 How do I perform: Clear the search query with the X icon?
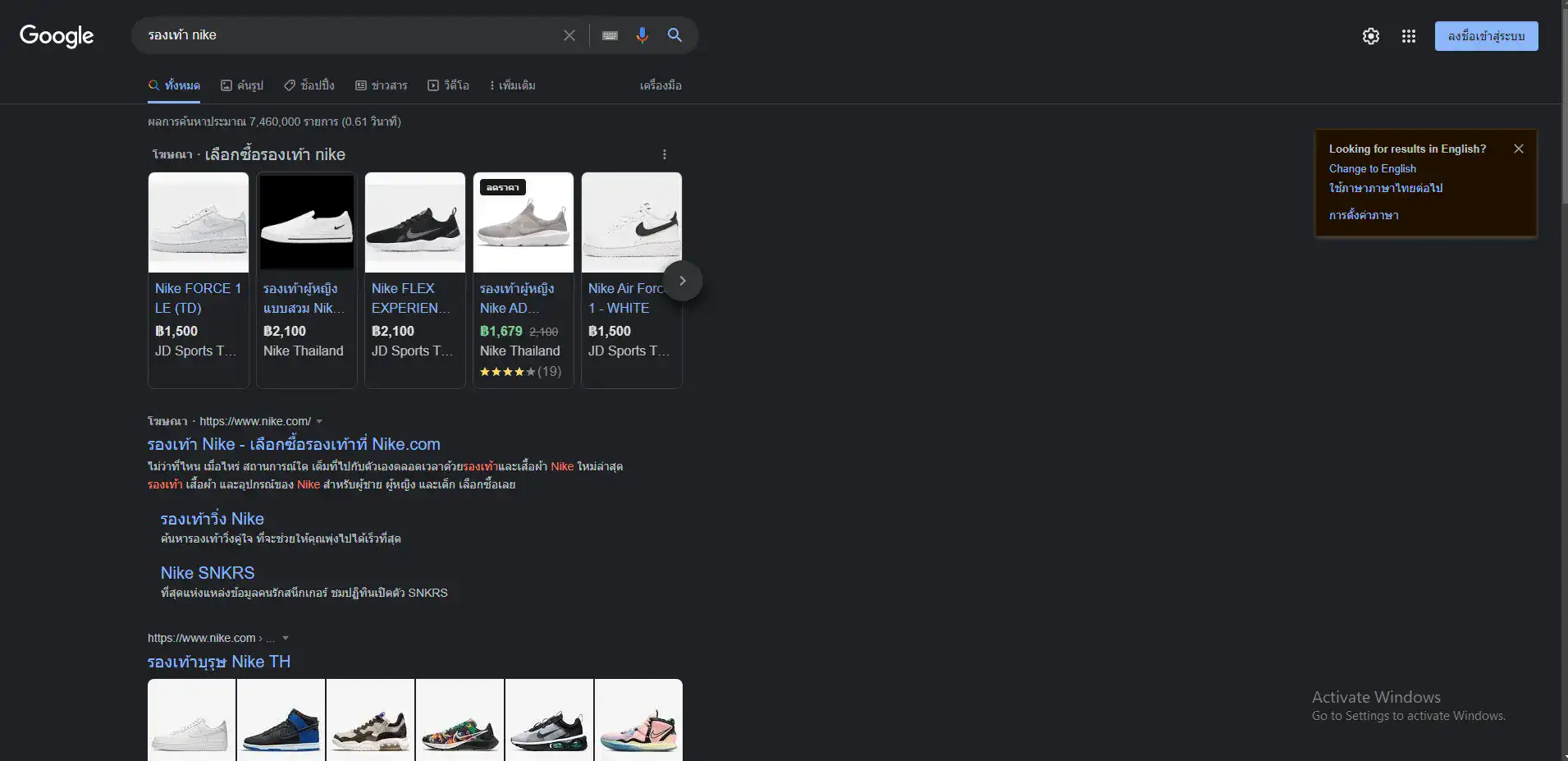coord(570,35)
